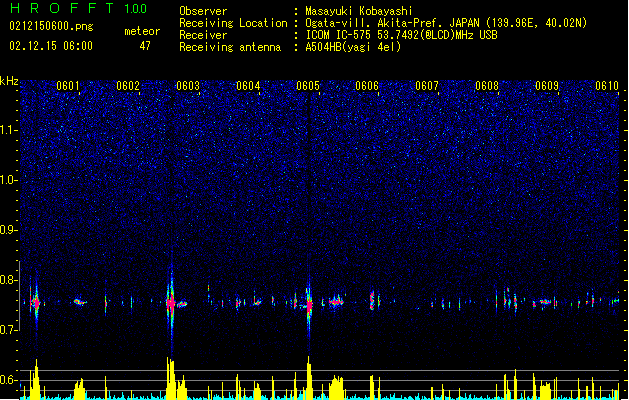Click the 'meteor' label
The height and width of the screenshot is (400, 629).
click(x=142, y=31)
